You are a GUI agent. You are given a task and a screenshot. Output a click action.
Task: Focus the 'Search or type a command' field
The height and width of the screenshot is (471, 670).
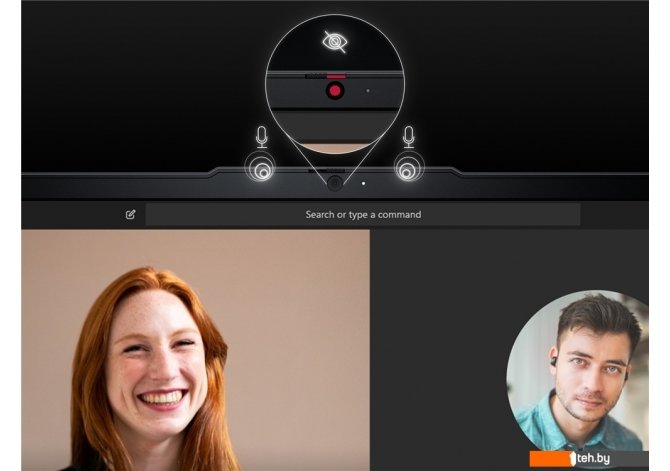click(363, 215)
